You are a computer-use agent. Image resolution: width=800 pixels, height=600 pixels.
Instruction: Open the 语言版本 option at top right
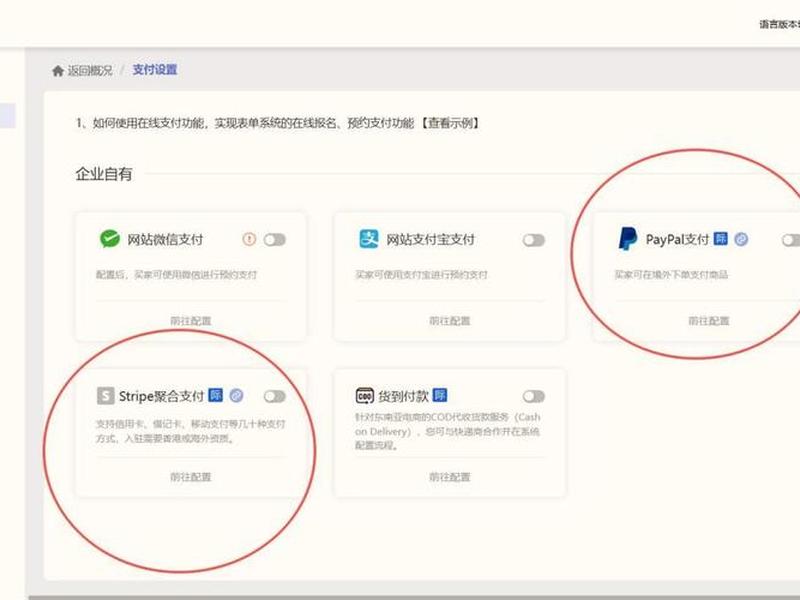pyautogui.click(x=779, y=24)
